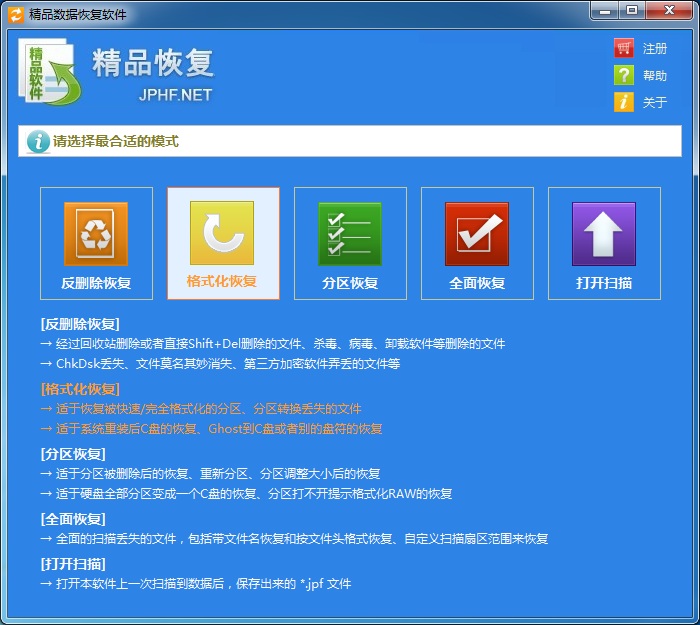The width and height of the screenshot is (700, 625).
Task: Choose 反删除恢复 mode label
Action: (x=96, y=283)
